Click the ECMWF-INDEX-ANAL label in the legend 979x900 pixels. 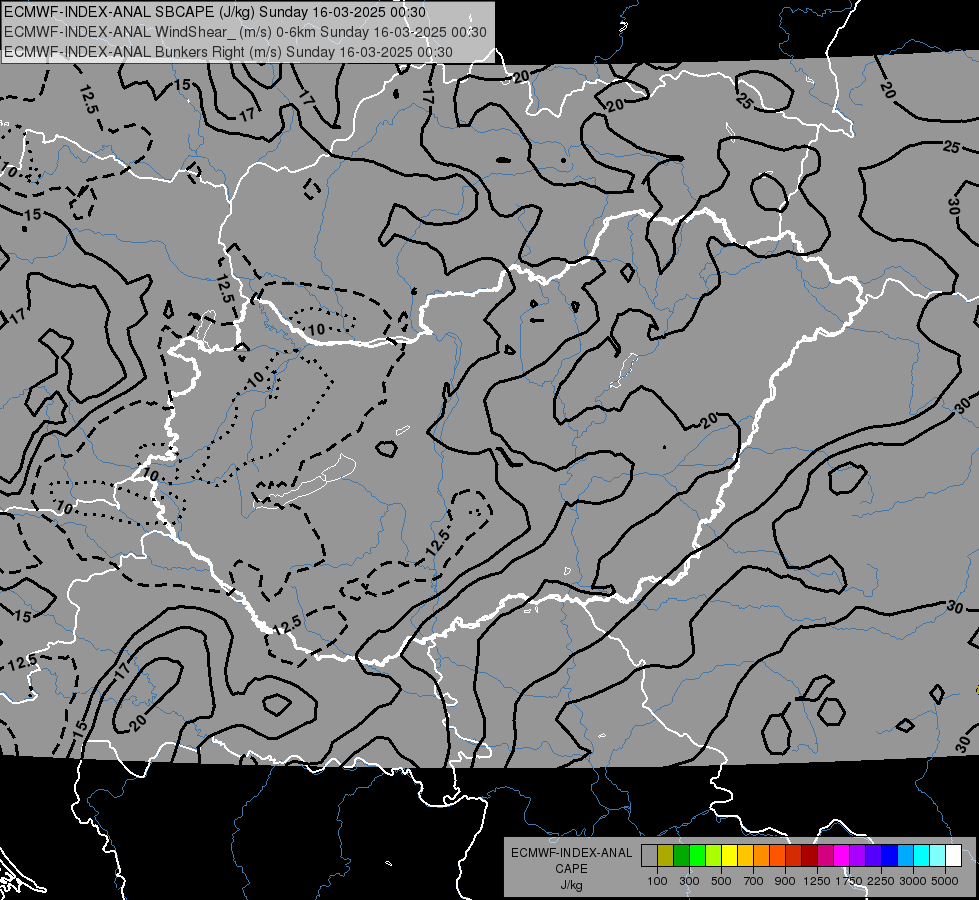coord(572,853)
